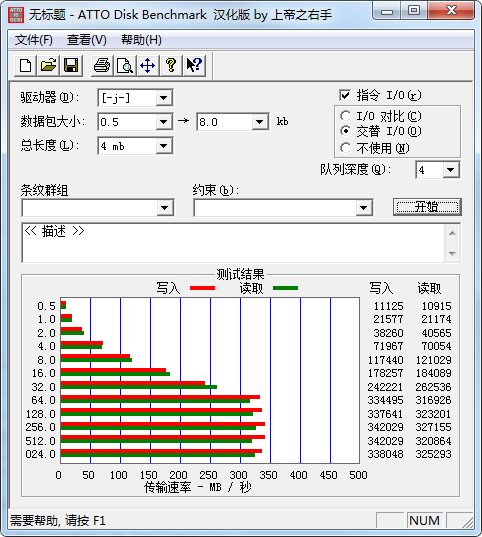Open the 帮助(H) menu
The width and height of the screenshot is (482, 537).
click(141, 40)
